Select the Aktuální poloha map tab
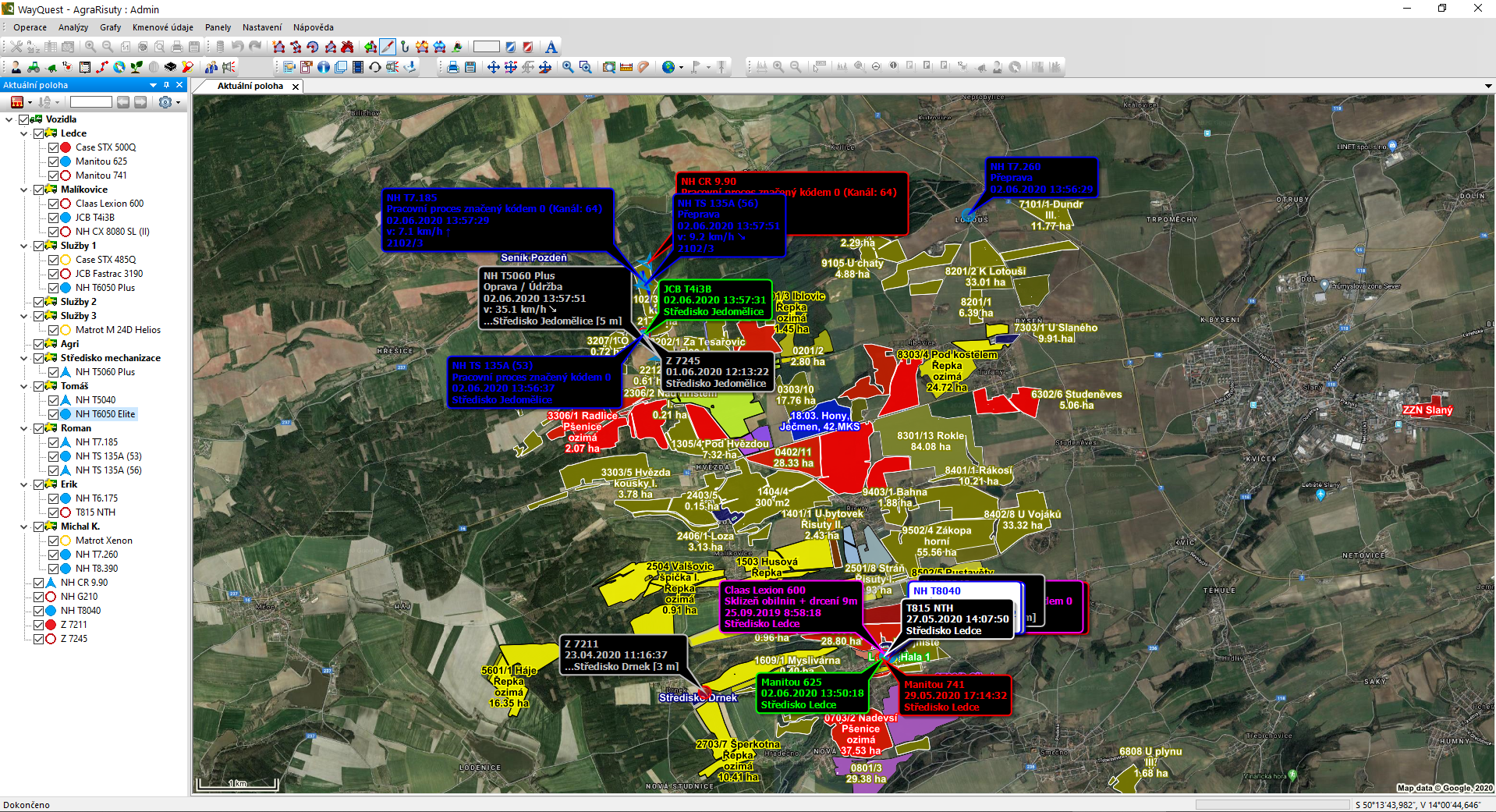The width and height of the screenshot is (1496, 812). pyautogui.click(x=250, y=86)
